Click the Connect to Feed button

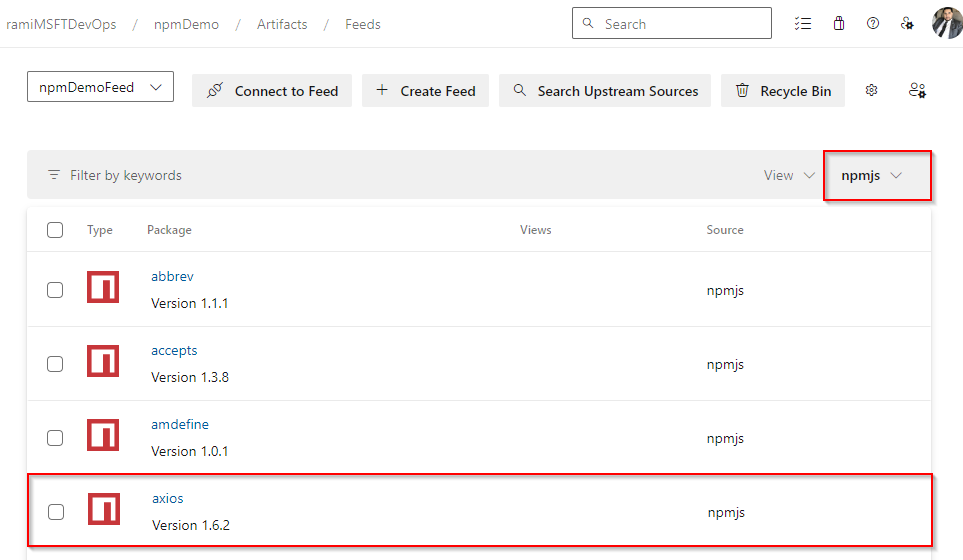click(272, 91)
